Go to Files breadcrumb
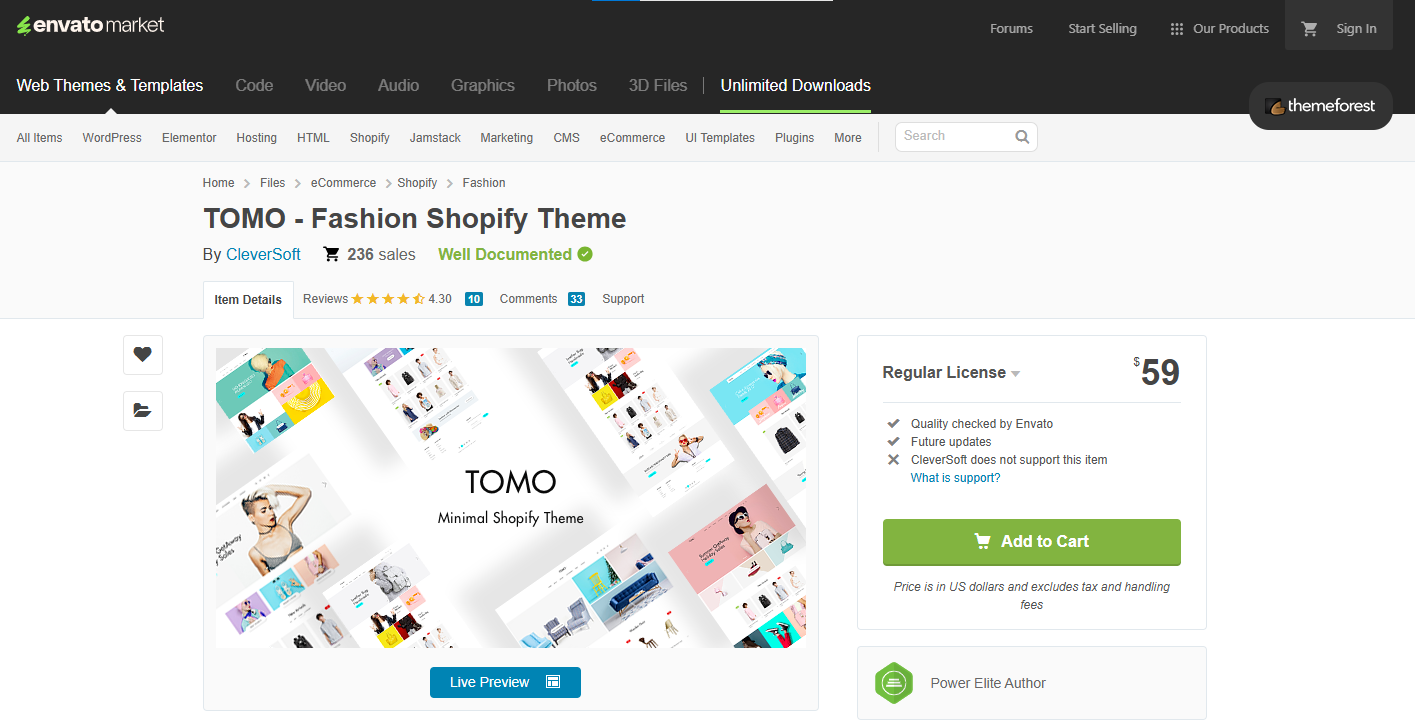 pyautogui.click(x=272, y=183)
